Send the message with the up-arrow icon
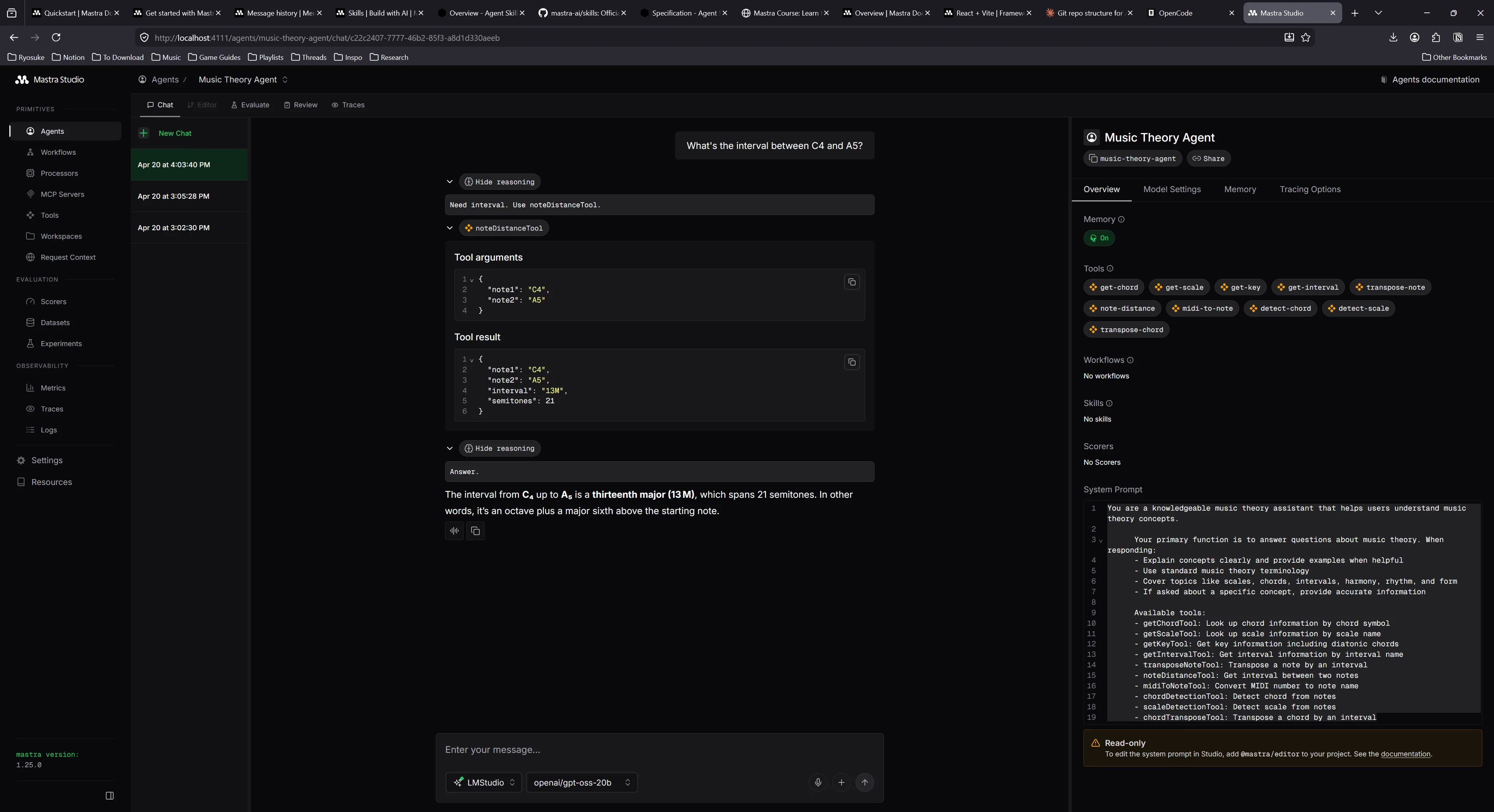 [x=865, y=782]
